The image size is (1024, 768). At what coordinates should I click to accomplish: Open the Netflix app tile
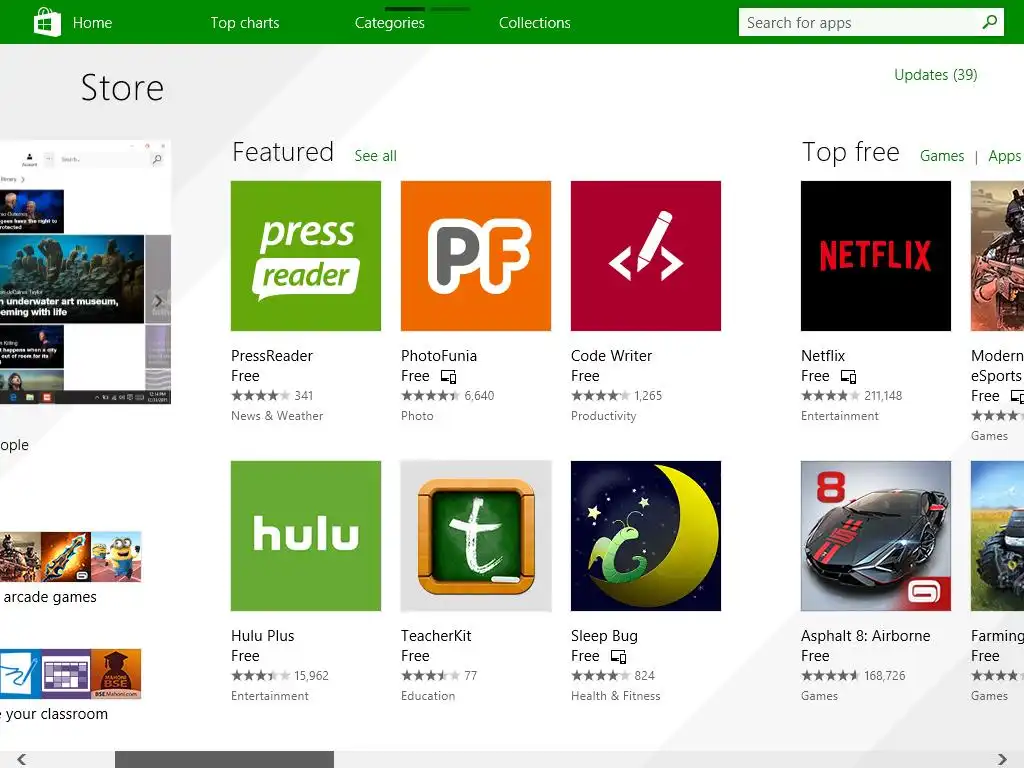tap(875, 256)
